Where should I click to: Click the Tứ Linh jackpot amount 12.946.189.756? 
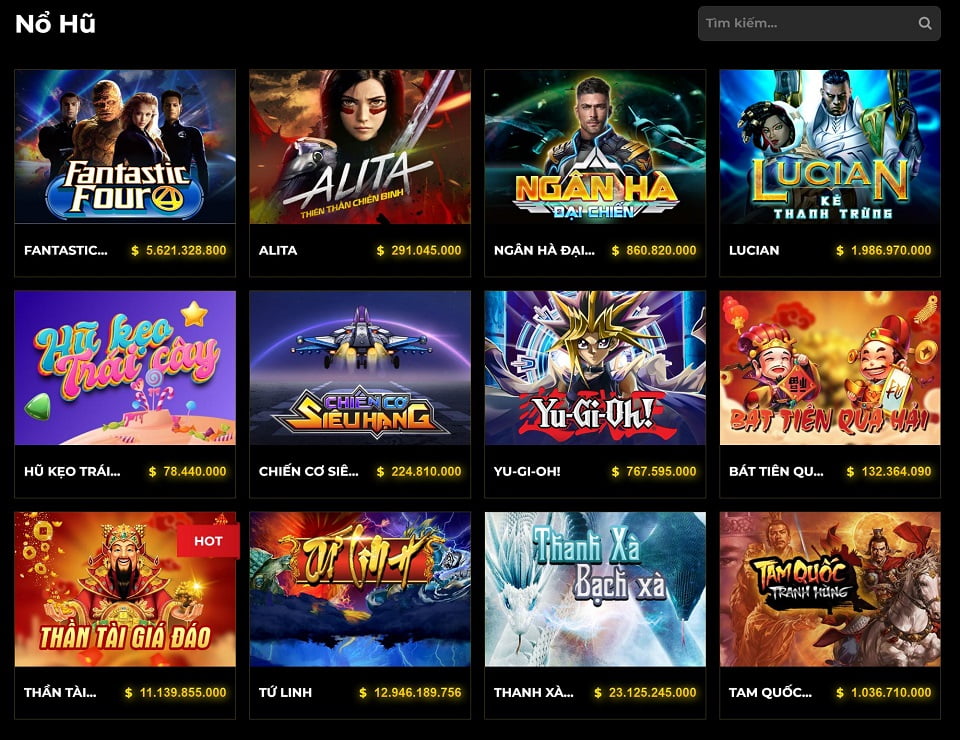click(418, 692)
